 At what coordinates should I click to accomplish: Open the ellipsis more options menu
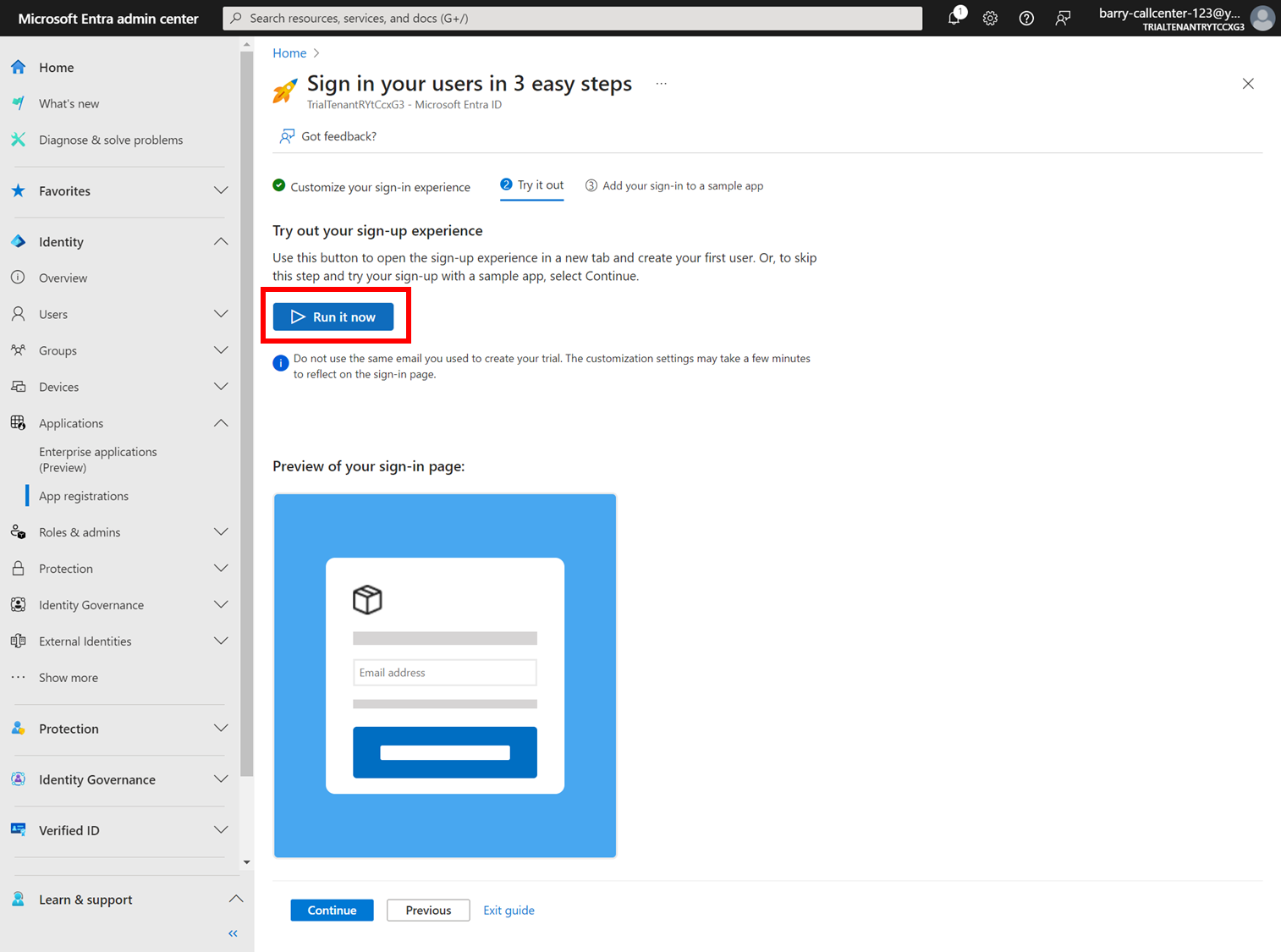point(661,84)
